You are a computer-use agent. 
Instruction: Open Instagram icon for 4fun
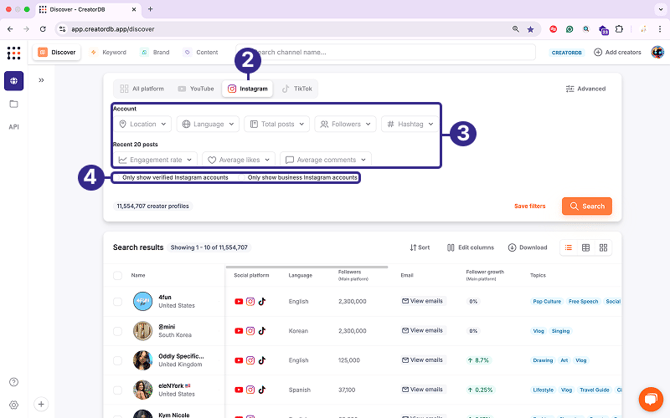(x=250, y=301)
